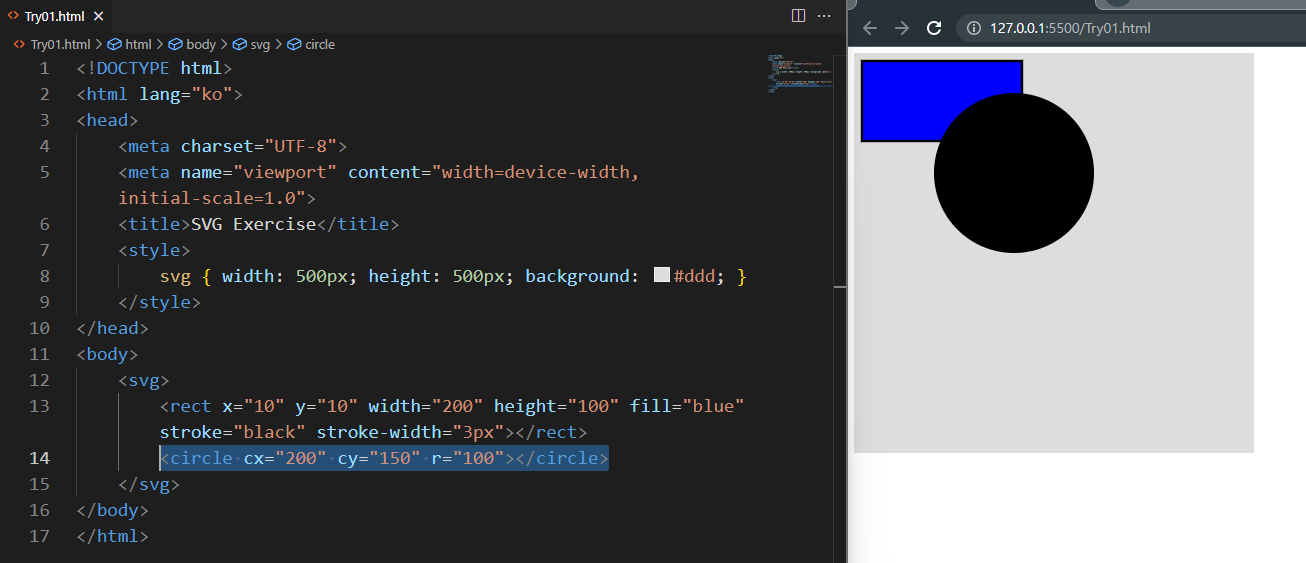The height and width of the screenshot is (563, 1306).
Task: Reload the browser page
Action: tap(934, 28)
